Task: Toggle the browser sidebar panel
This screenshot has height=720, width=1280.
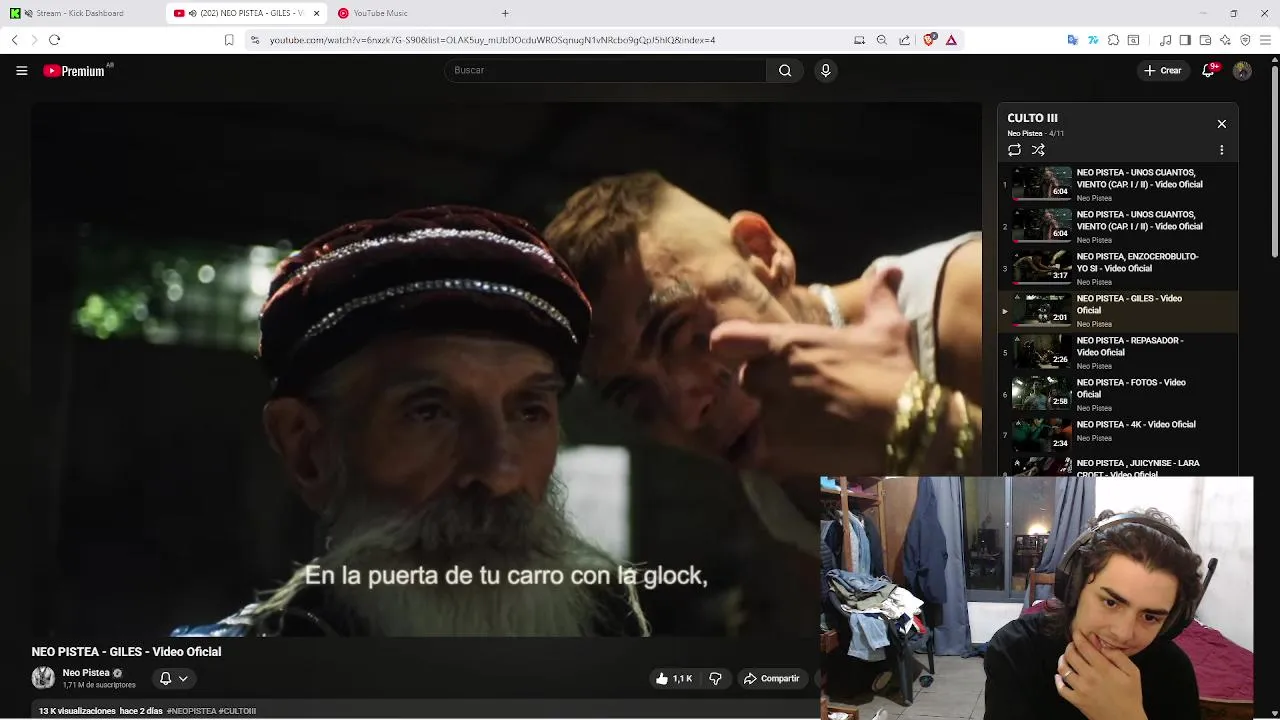Action: coord(1185,40)
